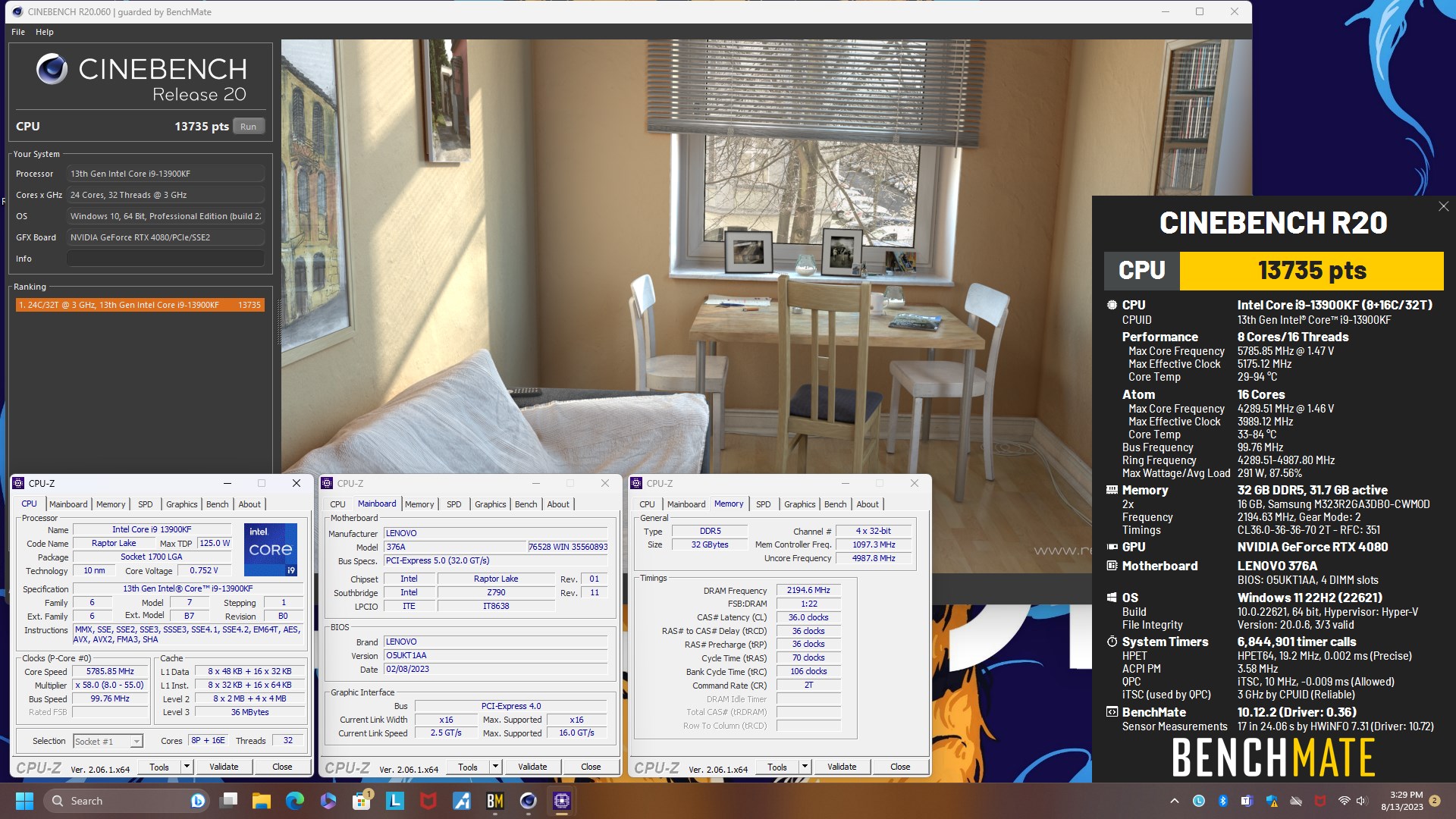
Task: Open Mainboard tab in first CPU-Z window
Action: coord(68,504)
